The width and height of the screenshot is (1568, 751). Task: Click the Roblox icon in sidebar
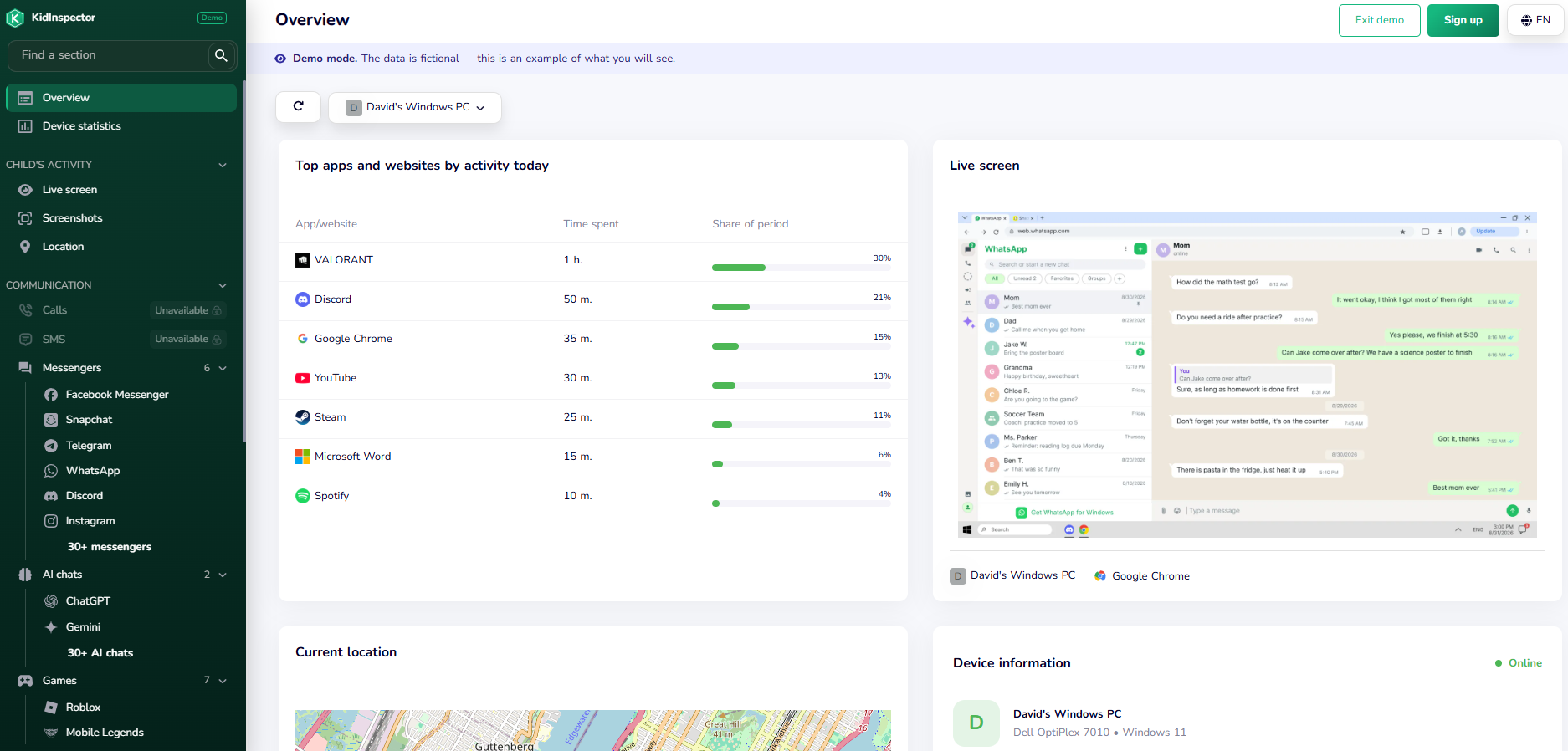click(x=51, y=708)
